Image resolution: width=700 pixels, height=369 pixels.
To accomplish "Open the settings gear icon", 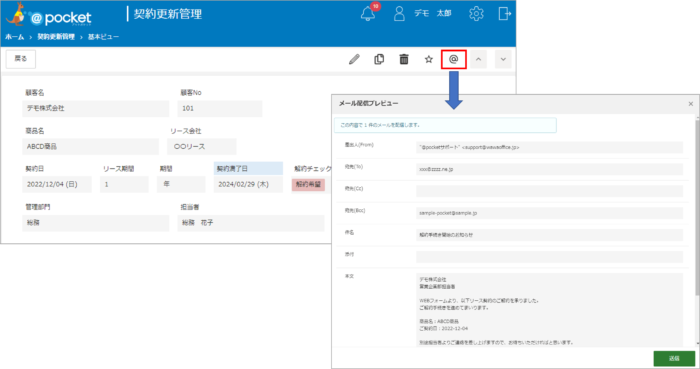I will pyautogui.click(x=476, y=14).
